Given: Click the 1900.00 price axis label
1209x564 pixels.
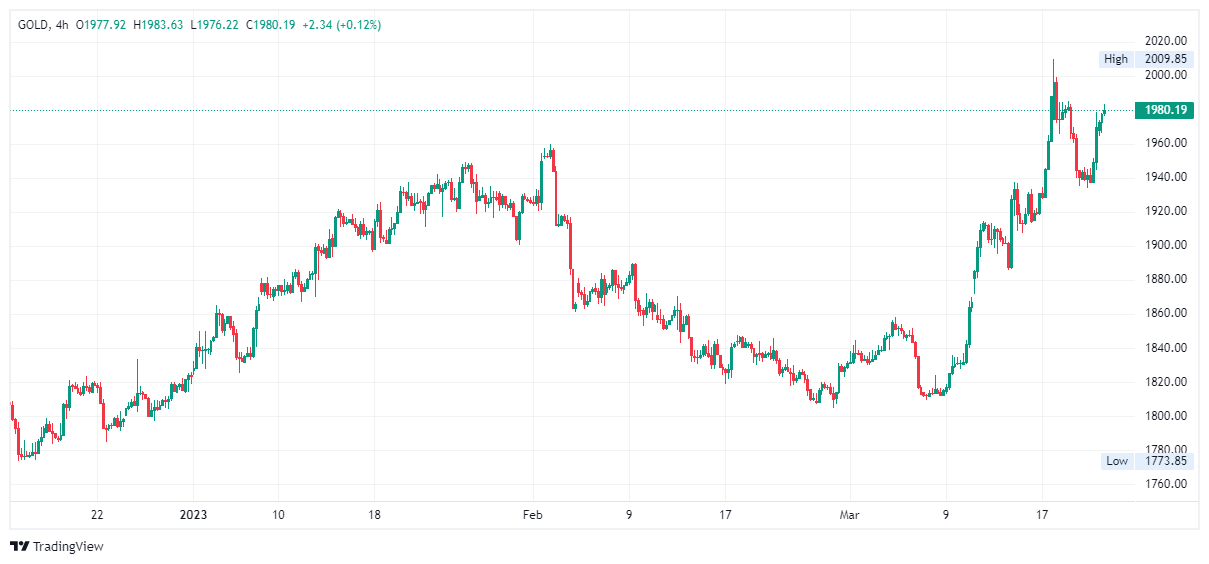Looking at the screenshot, I should pyautogui.click(x=1166, y=245).
